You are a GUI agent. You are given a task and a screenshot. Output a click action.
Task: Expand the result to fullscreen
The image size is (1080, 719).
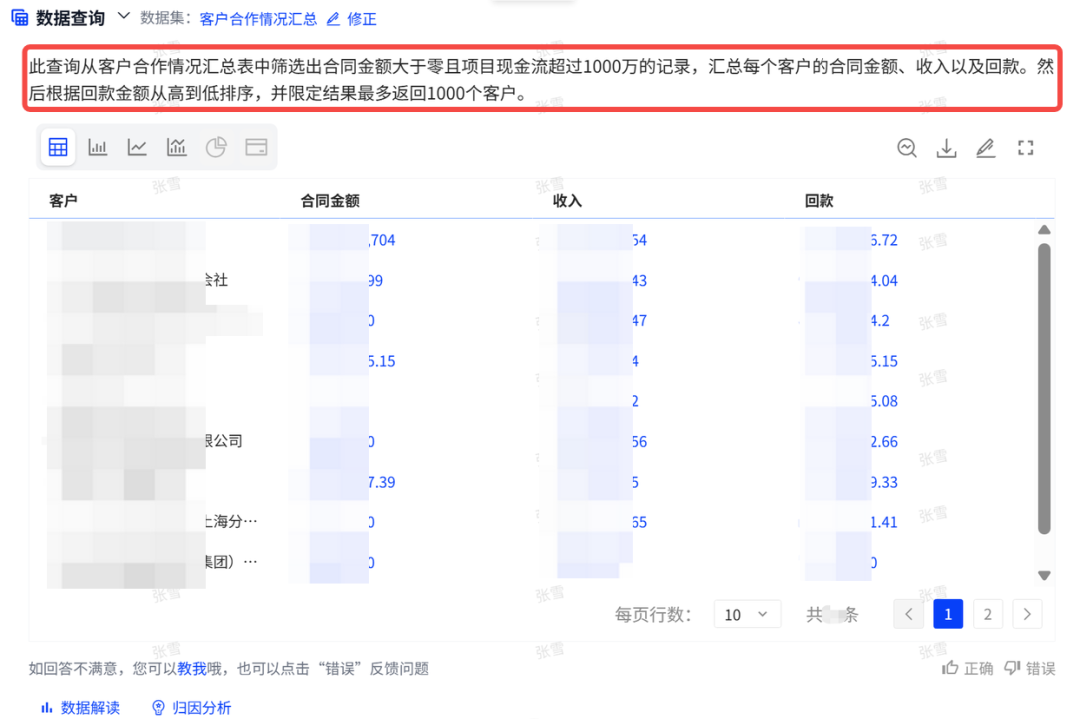(x=1025, y=148)
